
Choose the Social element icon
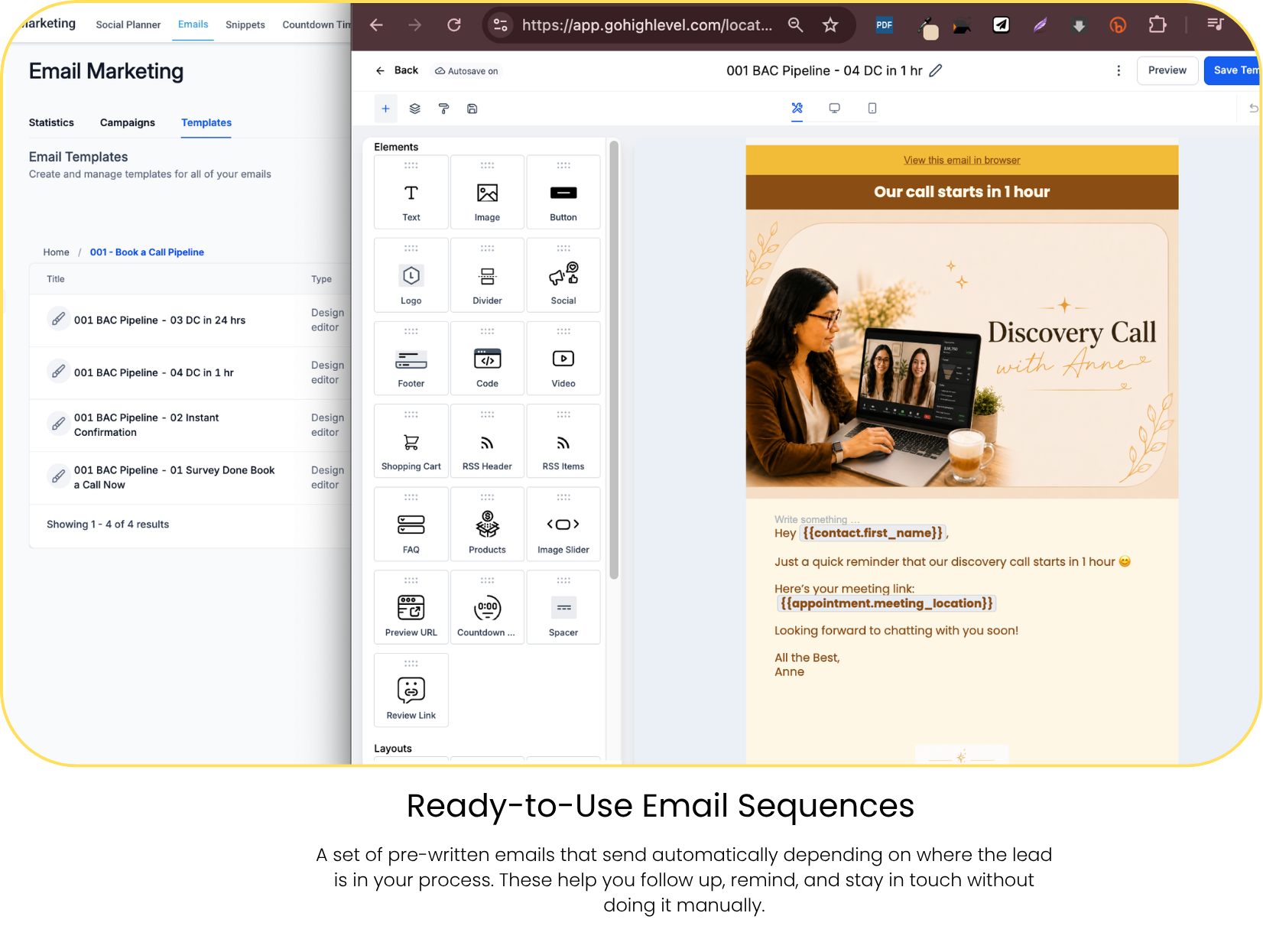click(563, 275)
